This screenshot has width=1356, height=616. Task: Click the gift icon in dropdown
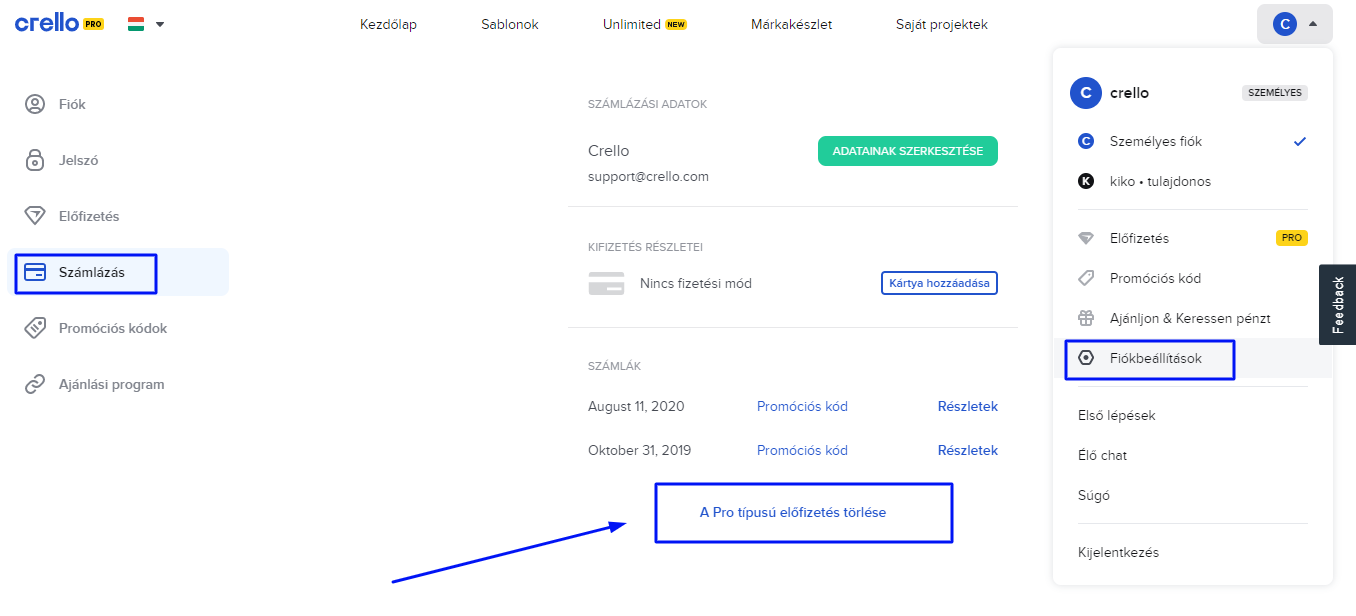click(1086, 318)
